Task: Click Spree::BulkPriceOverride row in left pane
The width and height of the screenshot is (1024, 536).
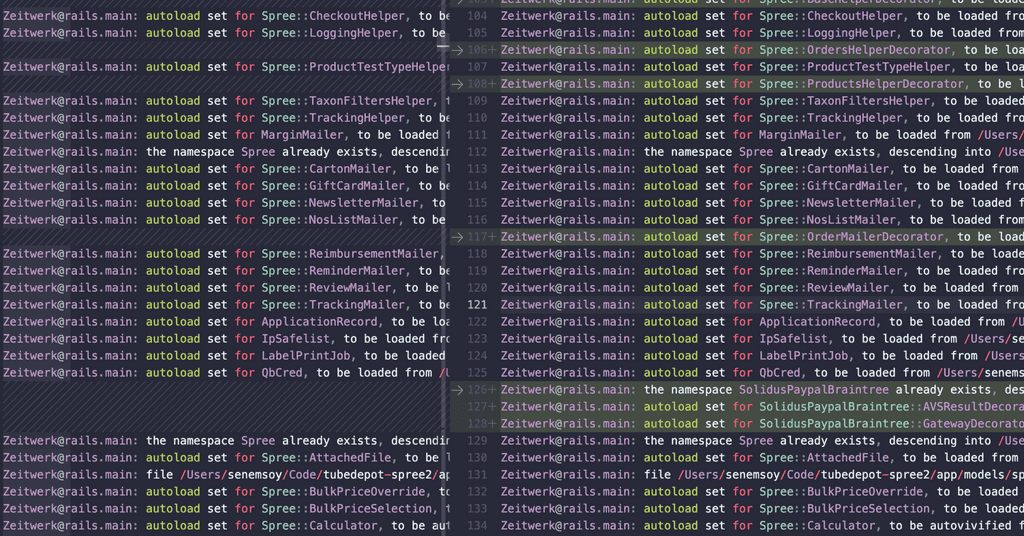Action: pos(225,492)
